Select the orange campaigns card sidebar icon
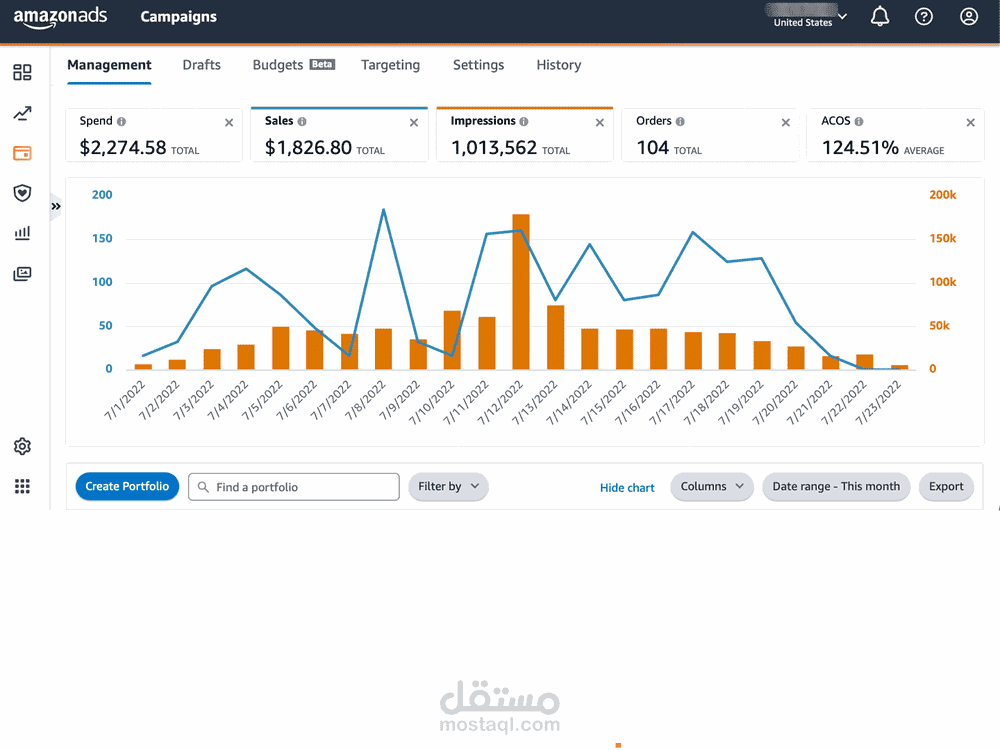Image resolution: width=1000 pixels, height=750 pixels. (x=22, y=153)
